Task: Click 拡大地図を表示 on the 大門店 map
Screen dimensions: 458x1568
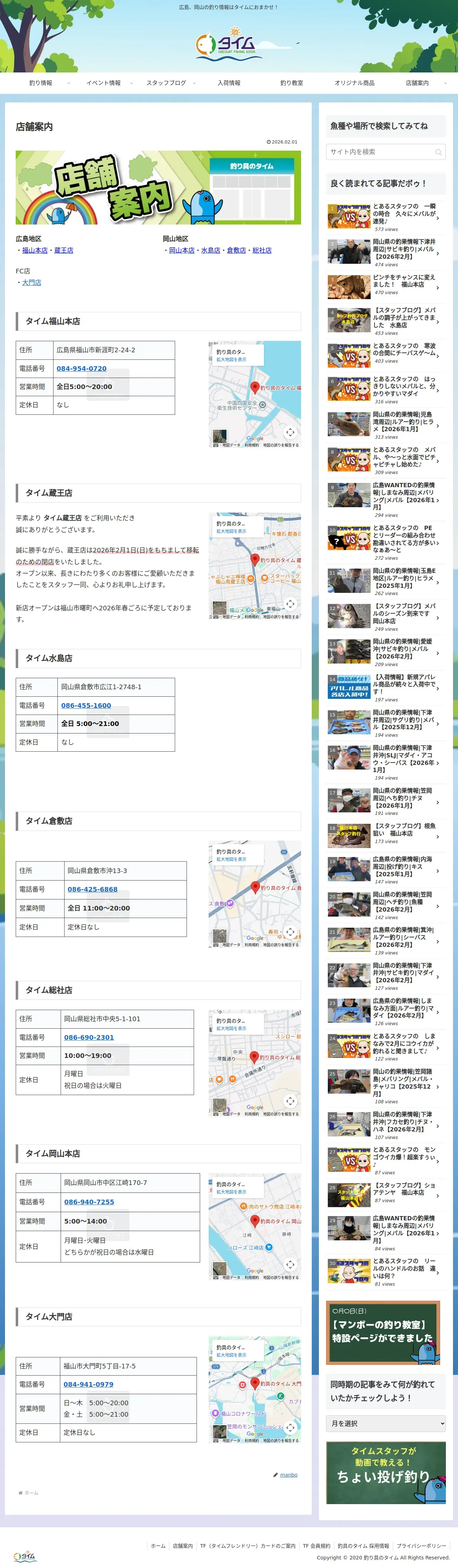Action: pyautogui.click(x=232, y=1355)
